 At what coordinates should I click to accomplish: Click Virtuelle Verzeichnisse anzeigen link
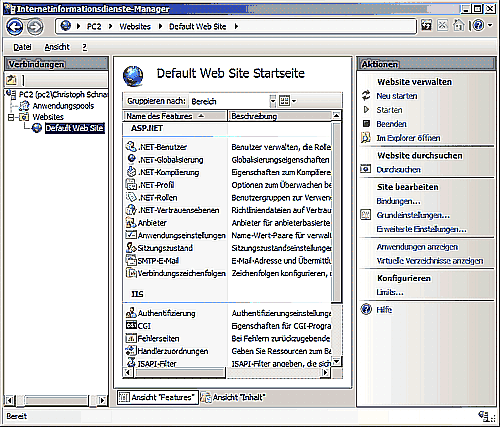pyautogui.click(x=430, y=261)
